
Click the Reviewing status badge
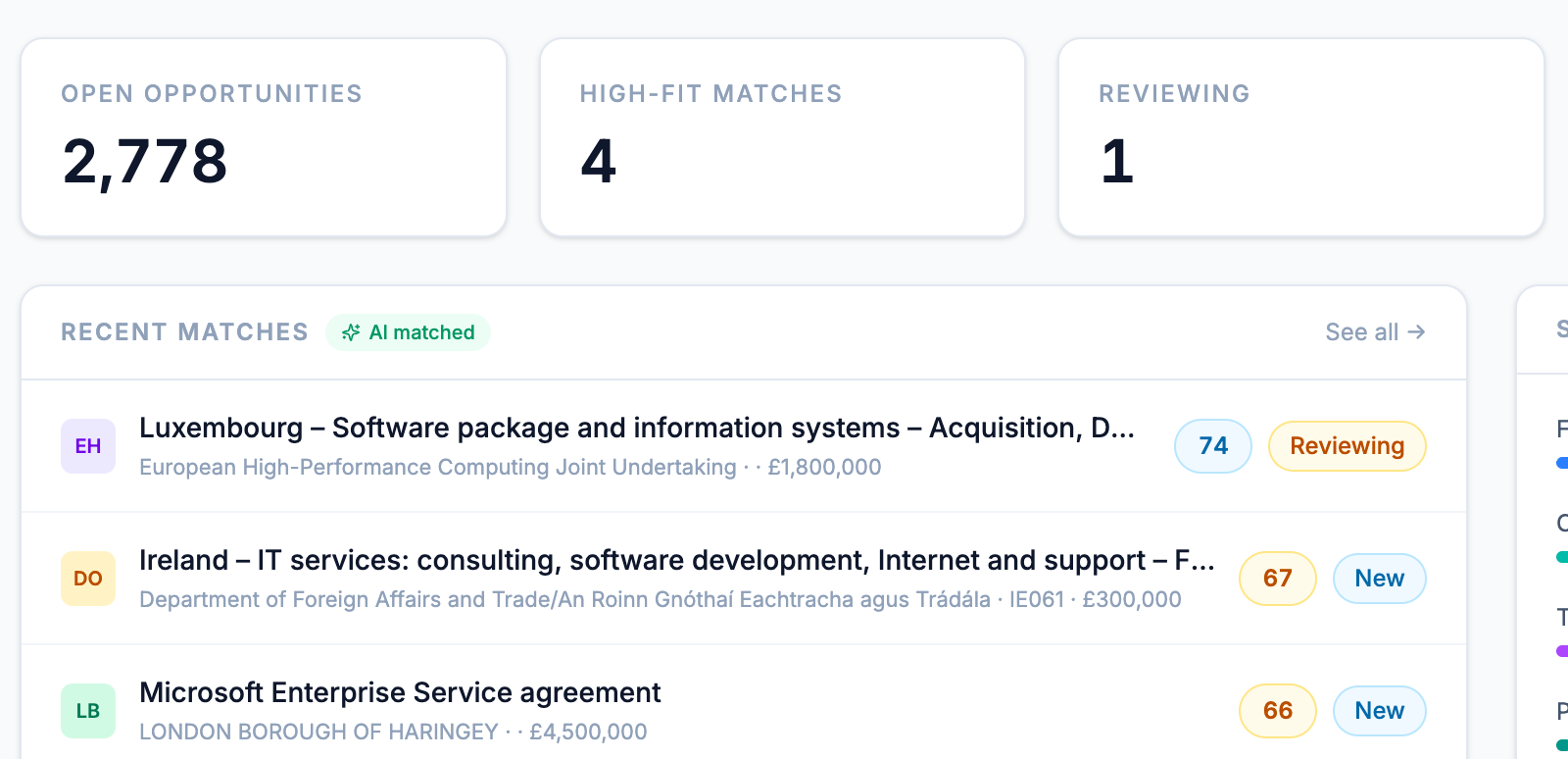pos(1347,446)
